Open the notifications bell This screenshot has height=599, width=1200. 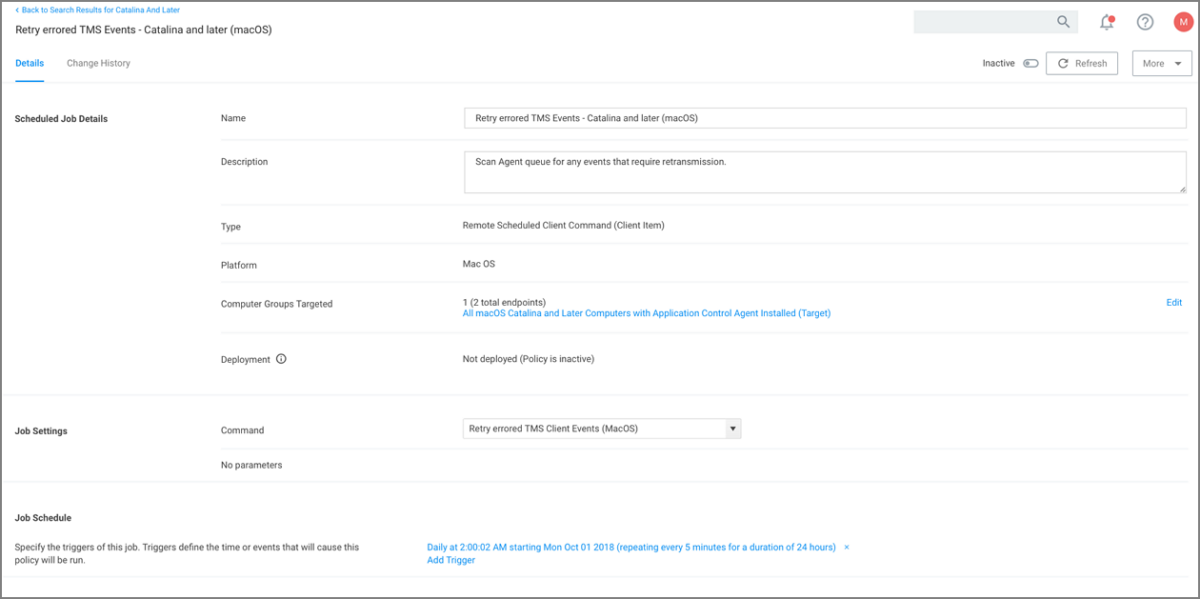tap(1107, 22)
